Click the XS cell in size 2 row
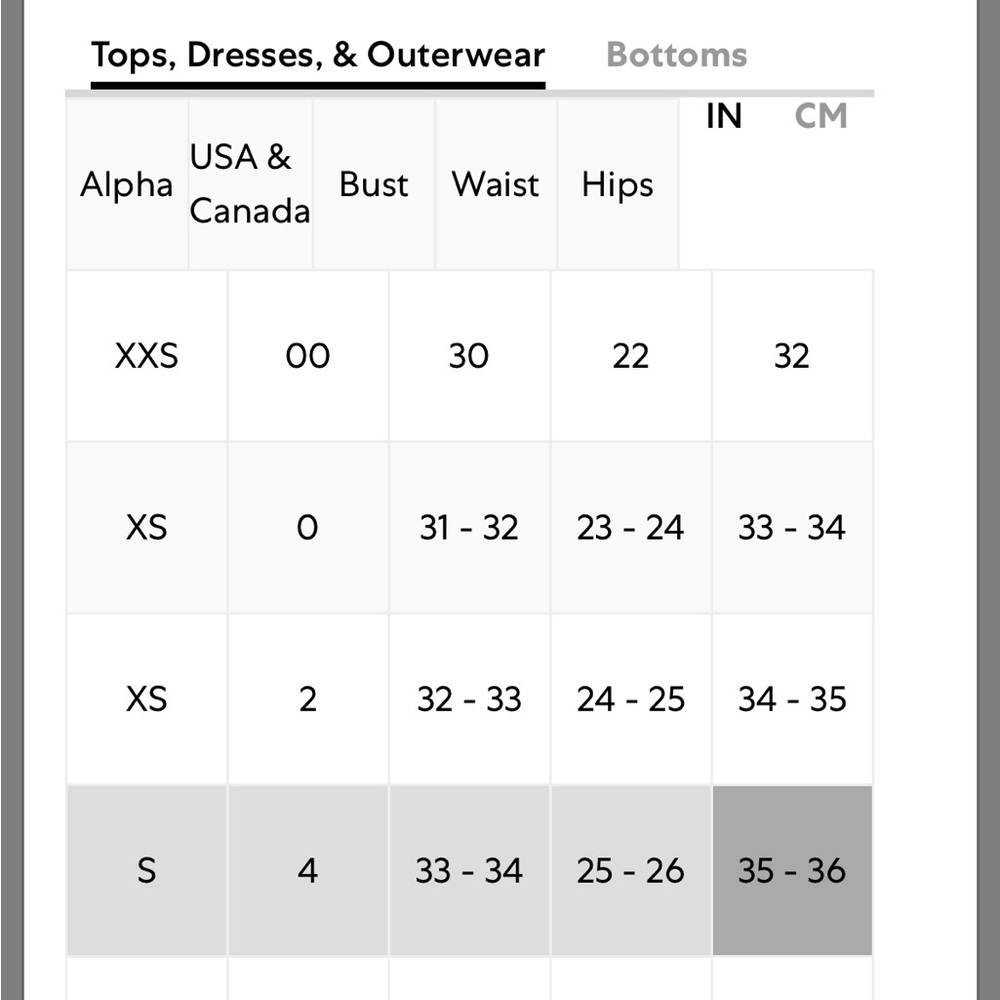This screenshot has height=1000, width=1000. 147,699
